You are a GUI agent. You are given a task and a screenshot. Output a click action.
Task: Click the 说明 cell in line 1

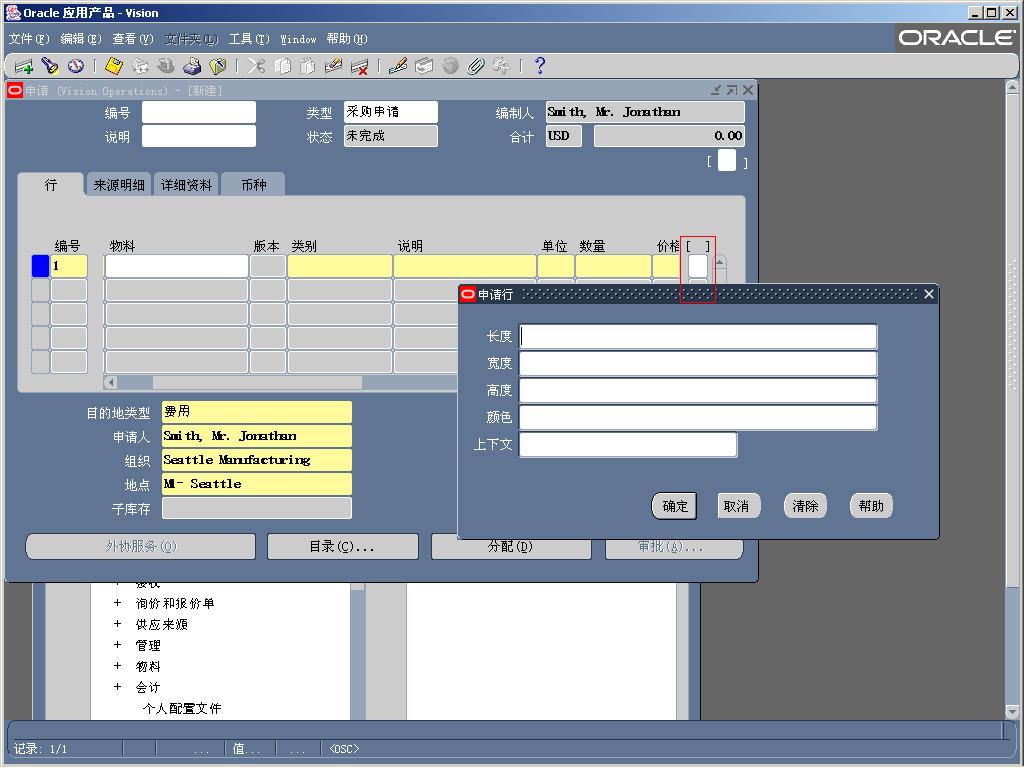[464, 266]
